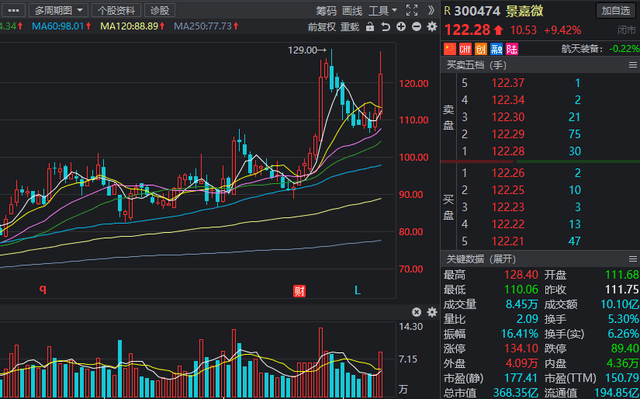This screenshot has width=640, height=399.
Task: Click buy level 3 price 122.23
Action: [x=508, y=207]
